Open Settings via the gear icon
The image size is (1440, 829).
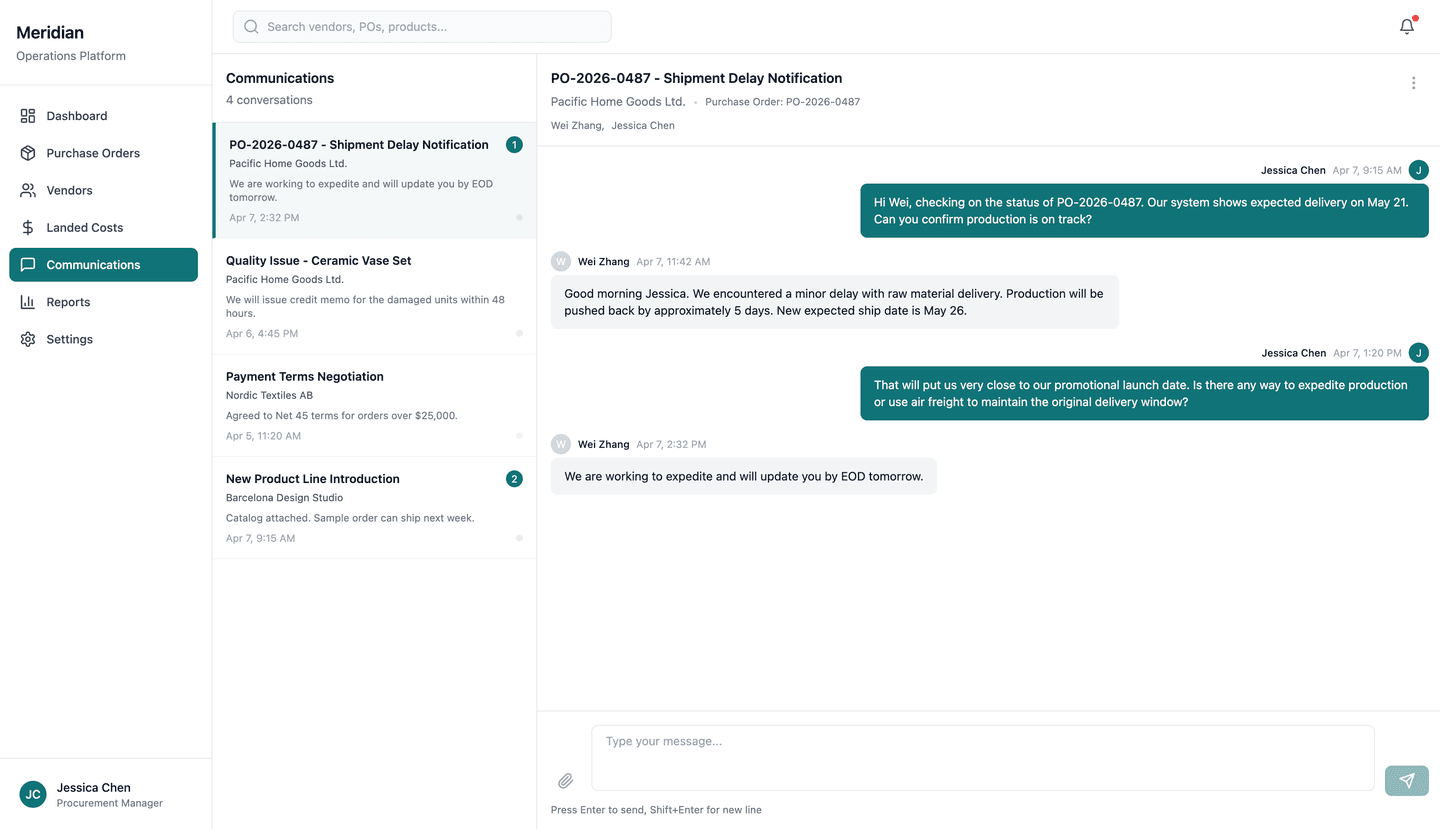[28, 339]
